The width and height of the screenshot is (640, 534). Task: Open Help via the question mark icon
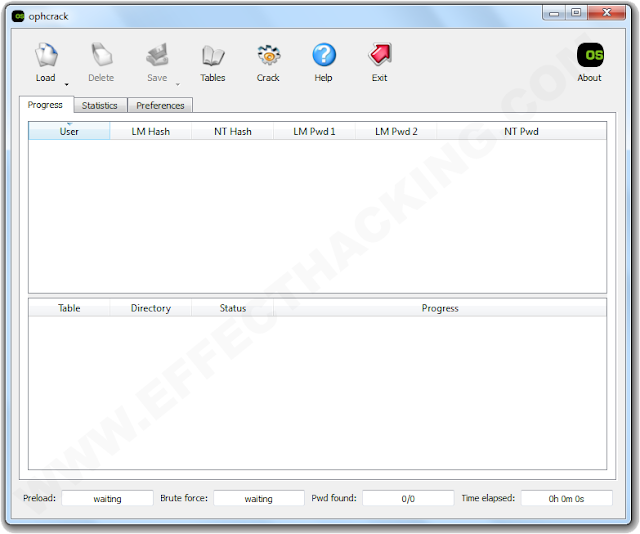tap(324, 55)
